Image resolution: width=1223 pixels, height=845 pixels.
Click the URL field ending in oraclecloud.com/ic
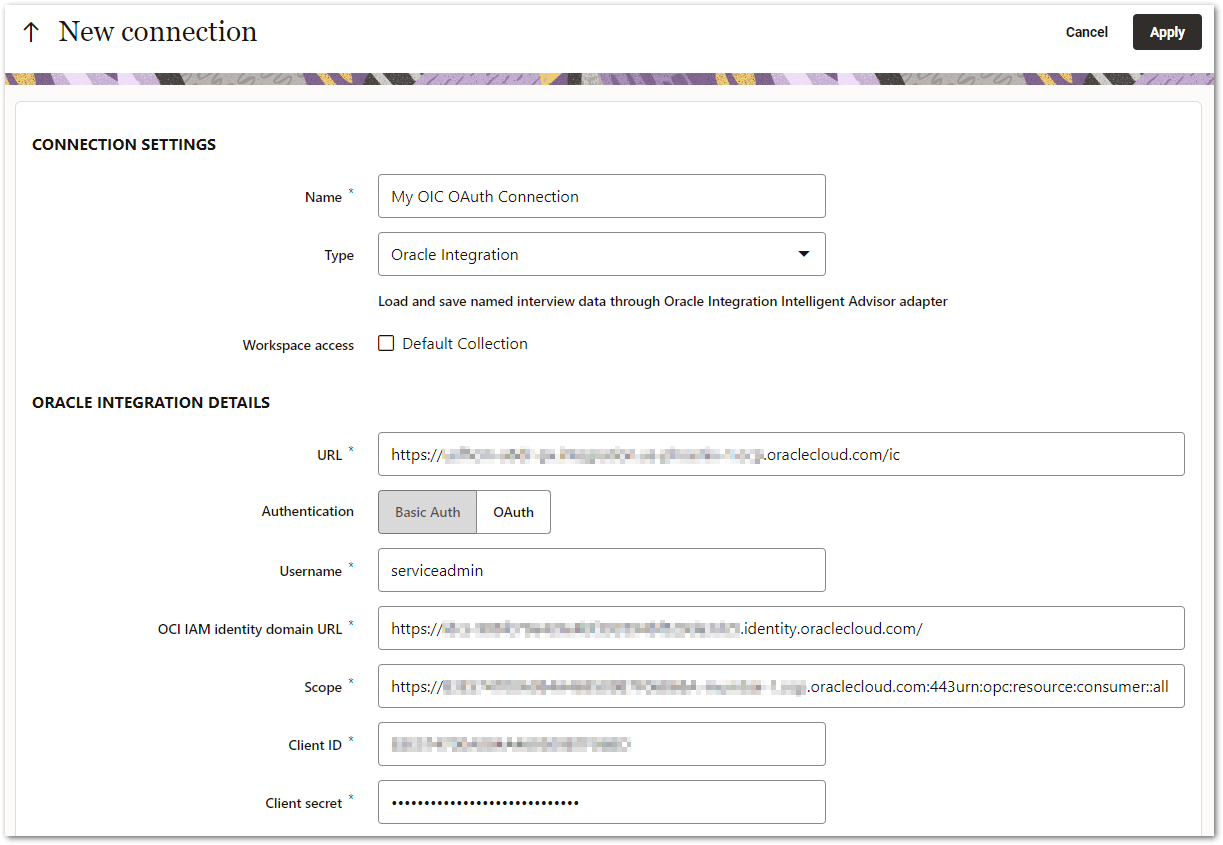(x=780, y=454)
